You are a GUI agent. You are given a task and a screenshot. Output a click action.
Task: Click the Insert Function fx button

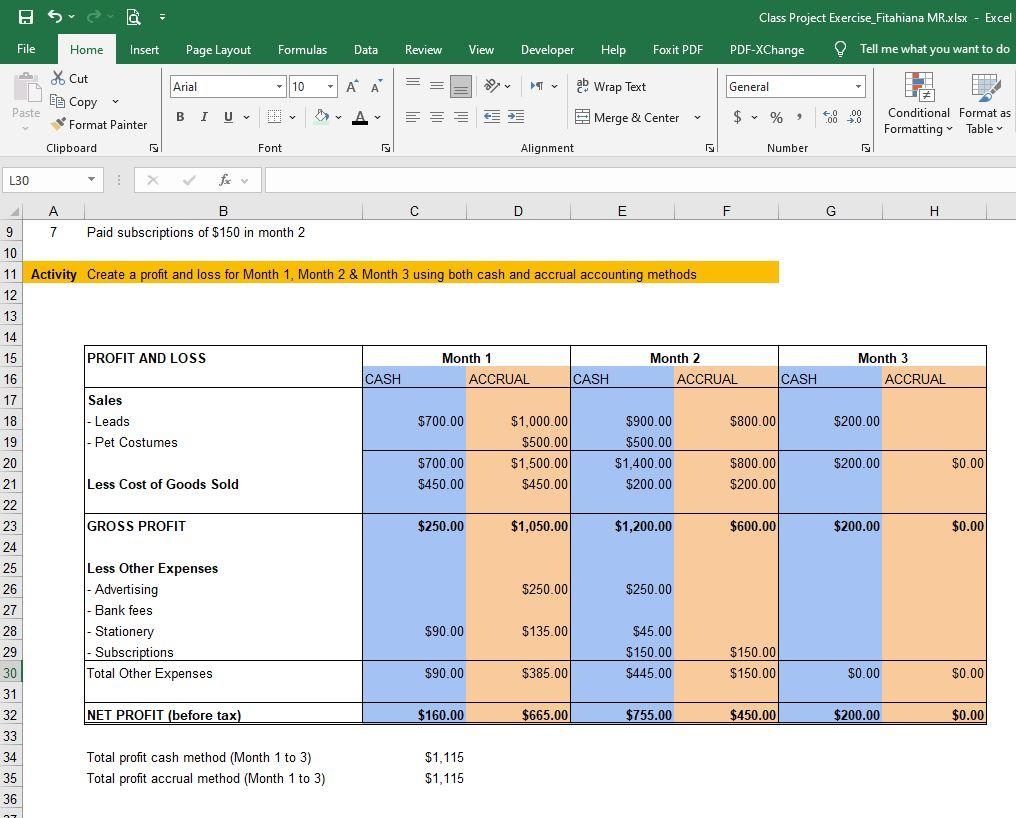coord(225,180)
